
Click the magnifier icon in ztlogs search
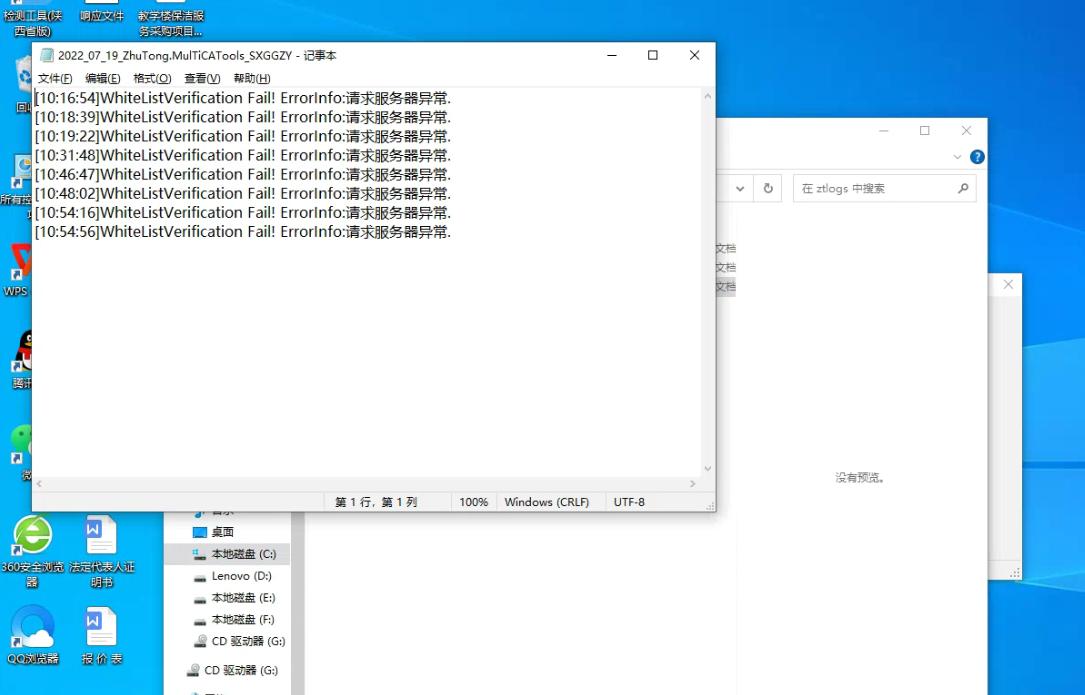pos(963,188)
